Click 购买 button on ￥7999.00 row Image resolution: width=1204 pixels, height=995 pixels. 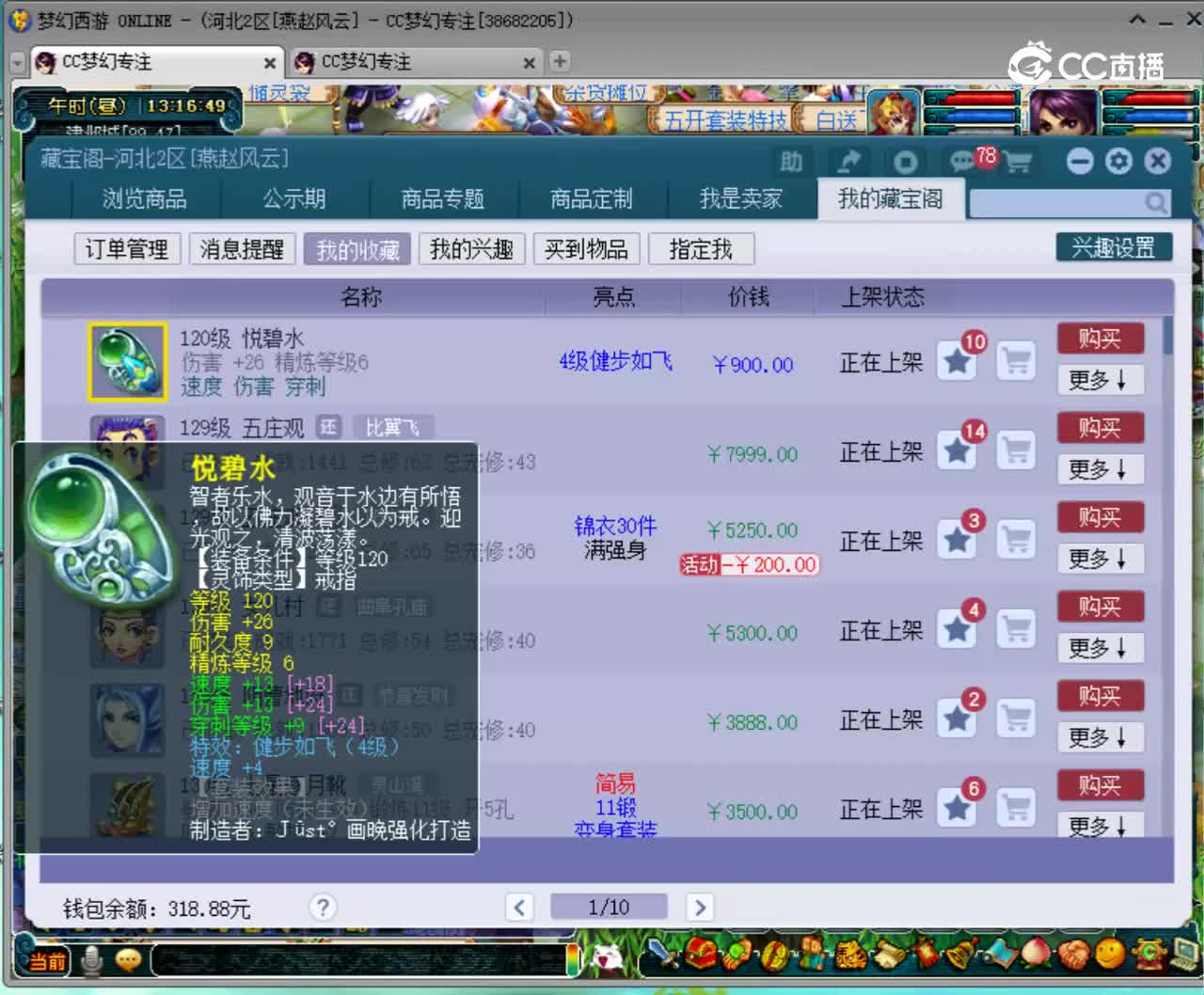tap(1100, 428)
